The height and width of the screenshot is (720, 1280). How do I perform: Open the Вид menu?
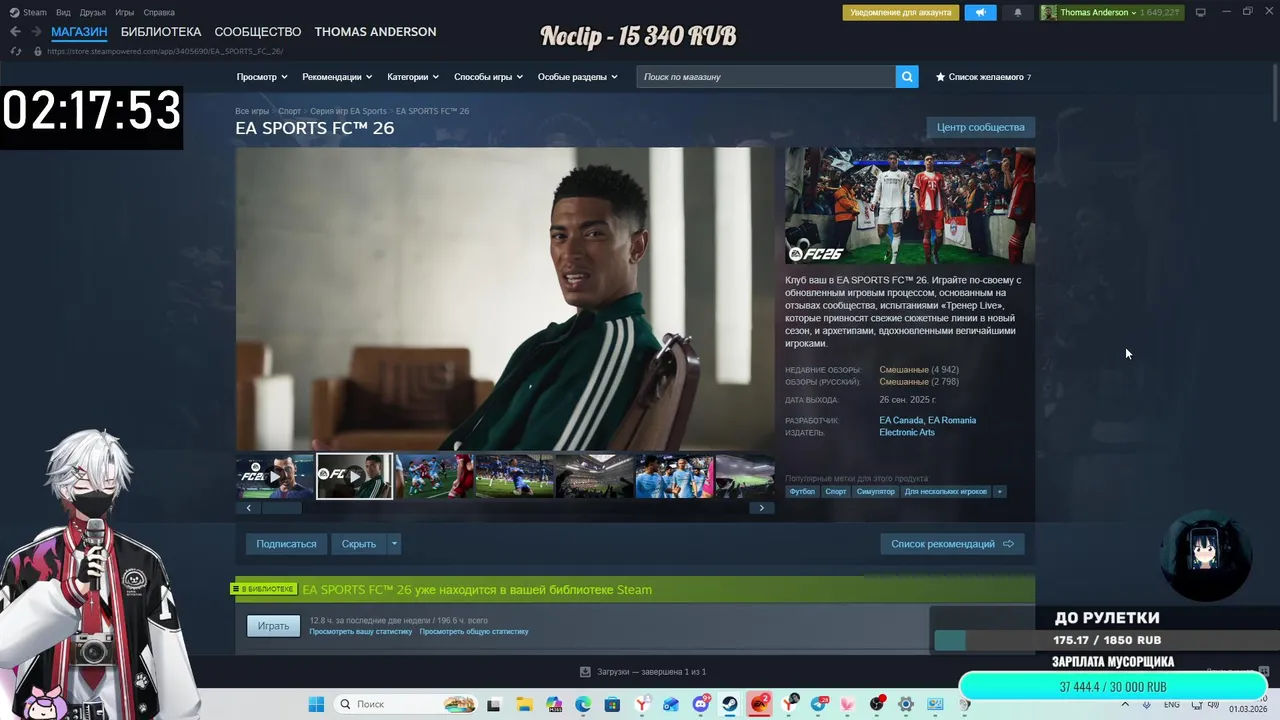(x=63, y=12)
